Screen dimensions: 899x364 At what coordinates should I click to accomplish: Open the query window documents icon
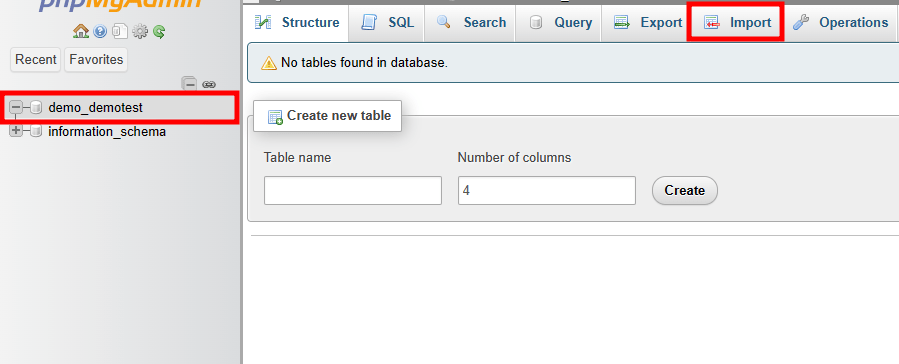tap(120, 31)
